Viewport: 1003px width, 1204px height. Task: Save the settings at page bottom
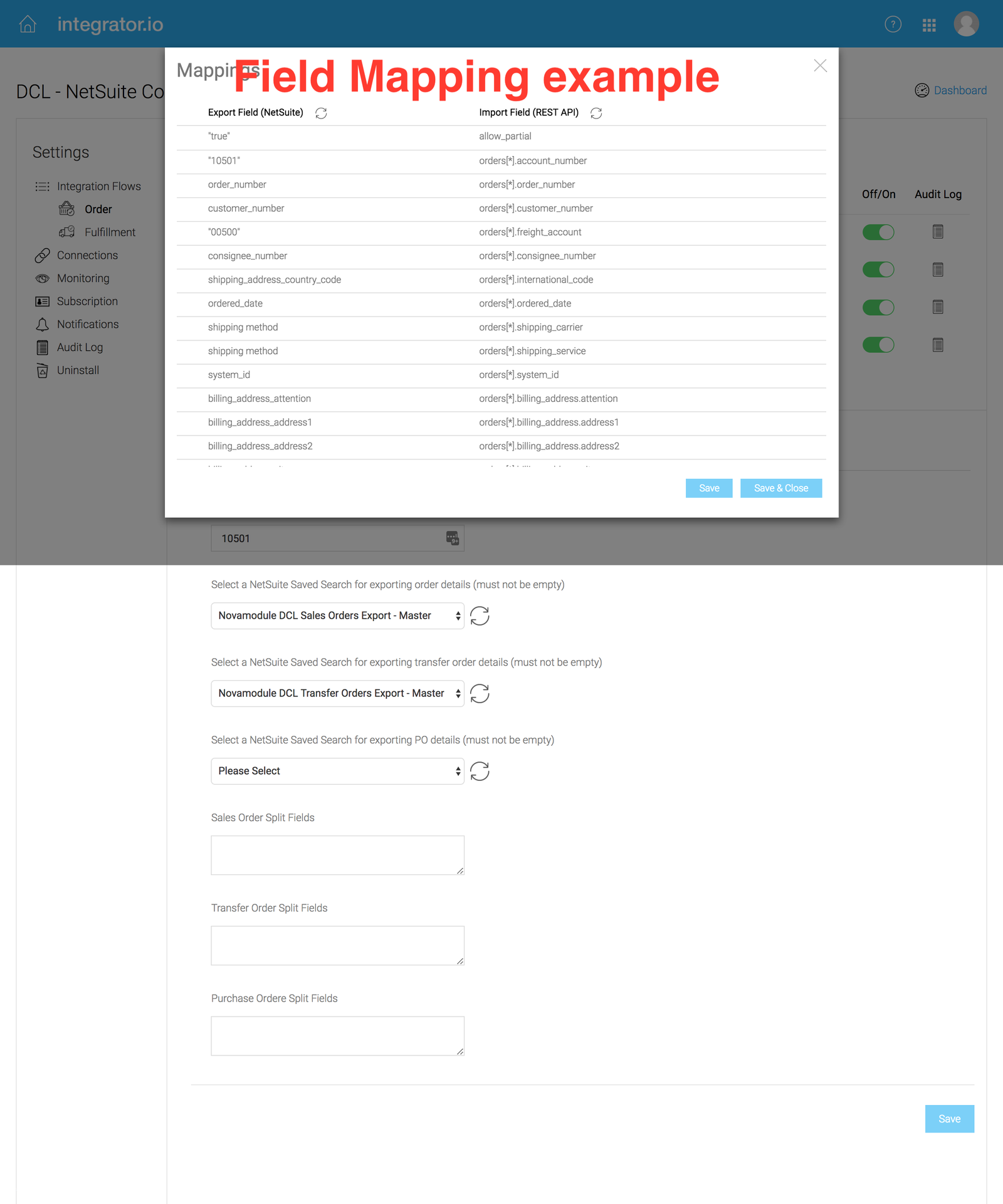click(x=949, y=1119)
